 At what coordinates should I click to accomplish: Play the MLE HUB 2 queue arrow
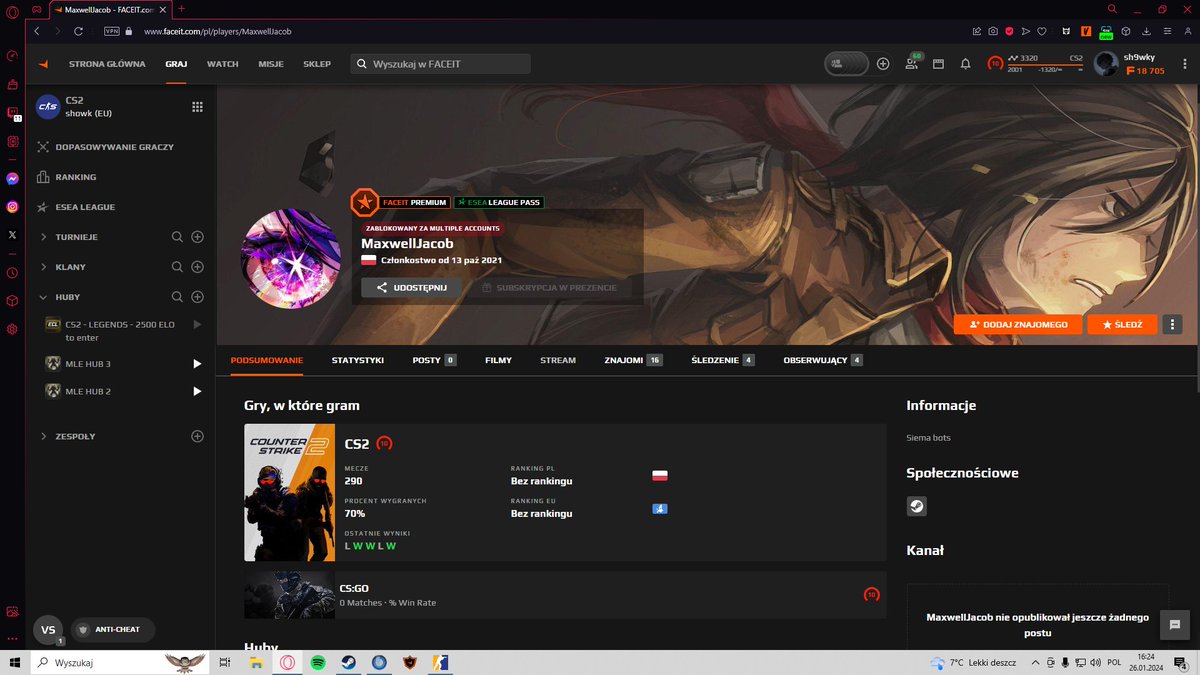click(x=197, y=391)
